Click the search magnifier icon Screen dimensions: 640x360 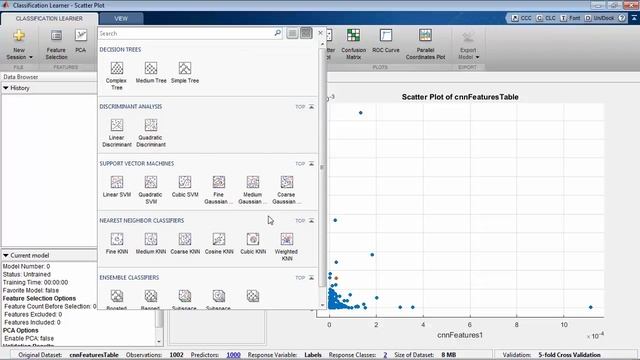click(278, 33)
